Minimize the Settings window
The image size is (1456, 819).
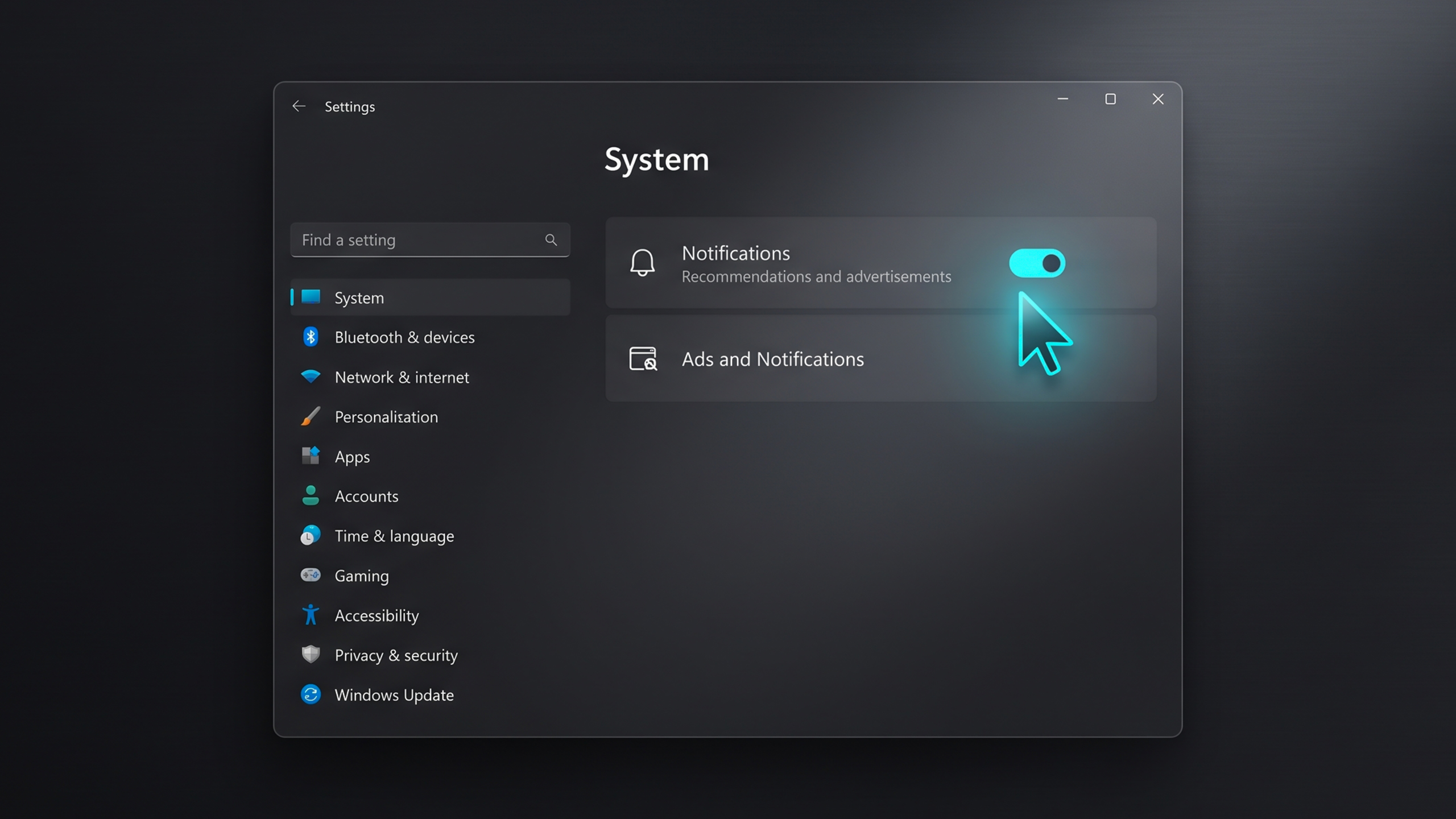[1062, 99]
